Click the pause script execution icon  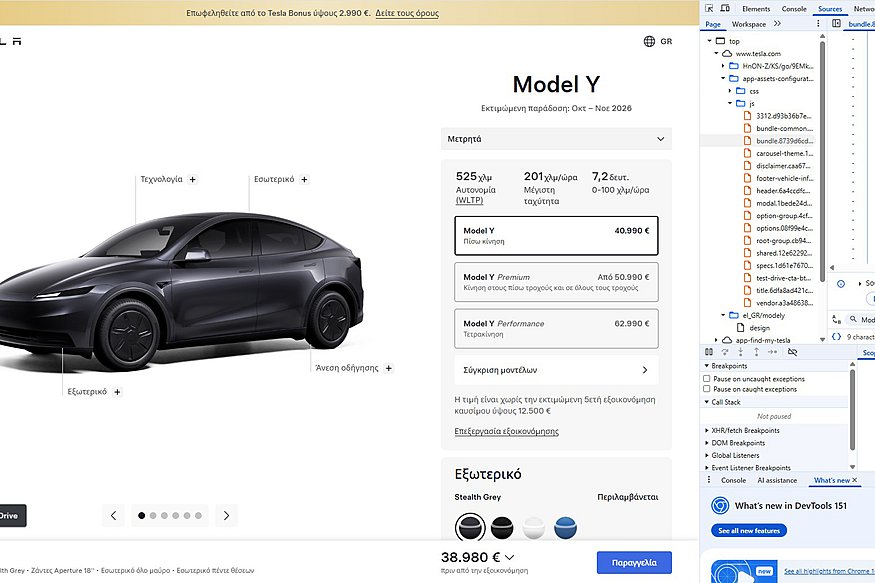709,352
